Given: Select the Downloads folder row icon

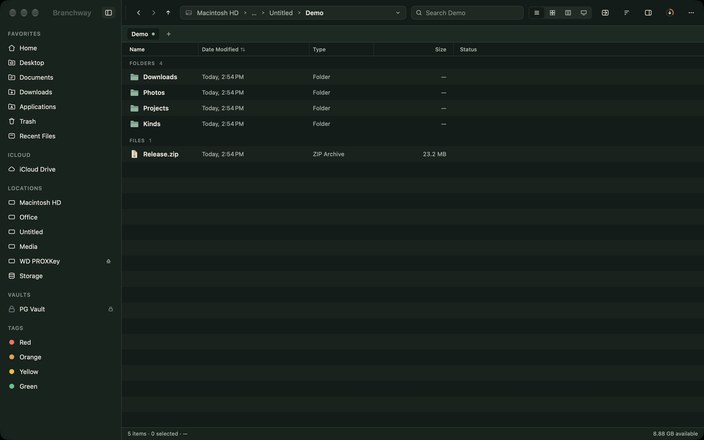Looking at the screenshot, I should coord(134,77).
